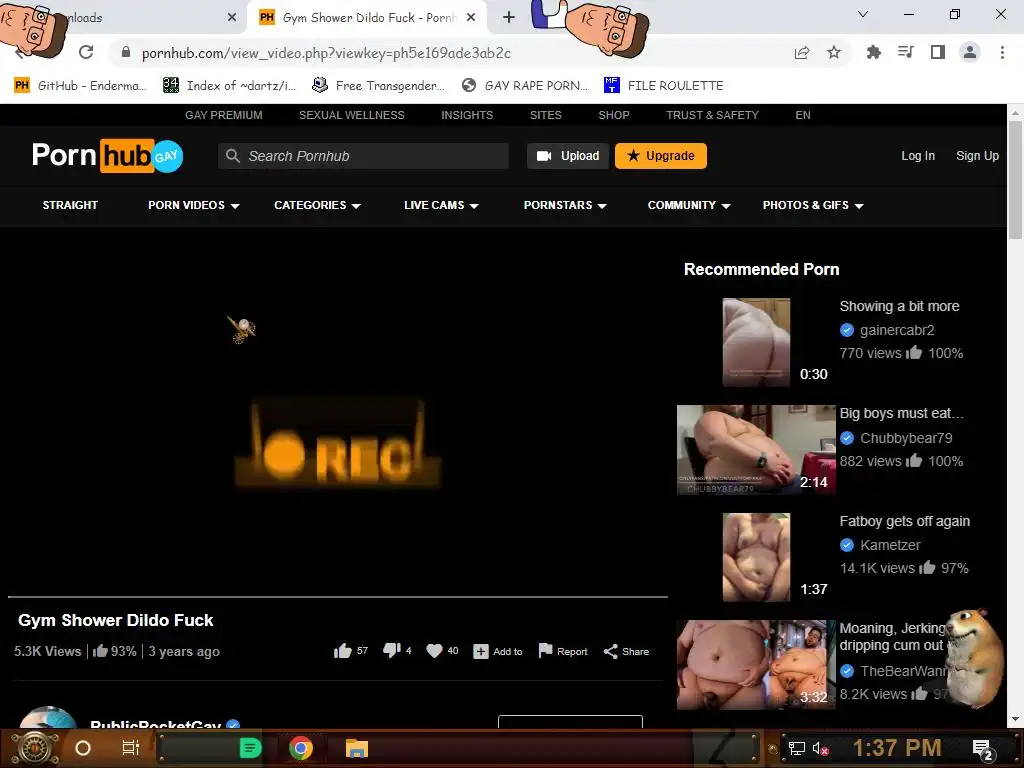Share this page from the address bar
Screen dimensions: 1024x768
click(x=802, y=53)
